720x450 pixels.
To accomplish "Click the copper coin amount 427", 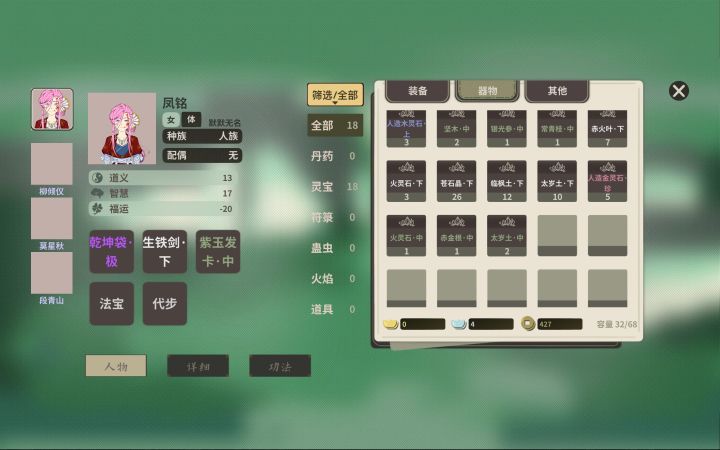I will pyautogui.click(x=559, y=324).
